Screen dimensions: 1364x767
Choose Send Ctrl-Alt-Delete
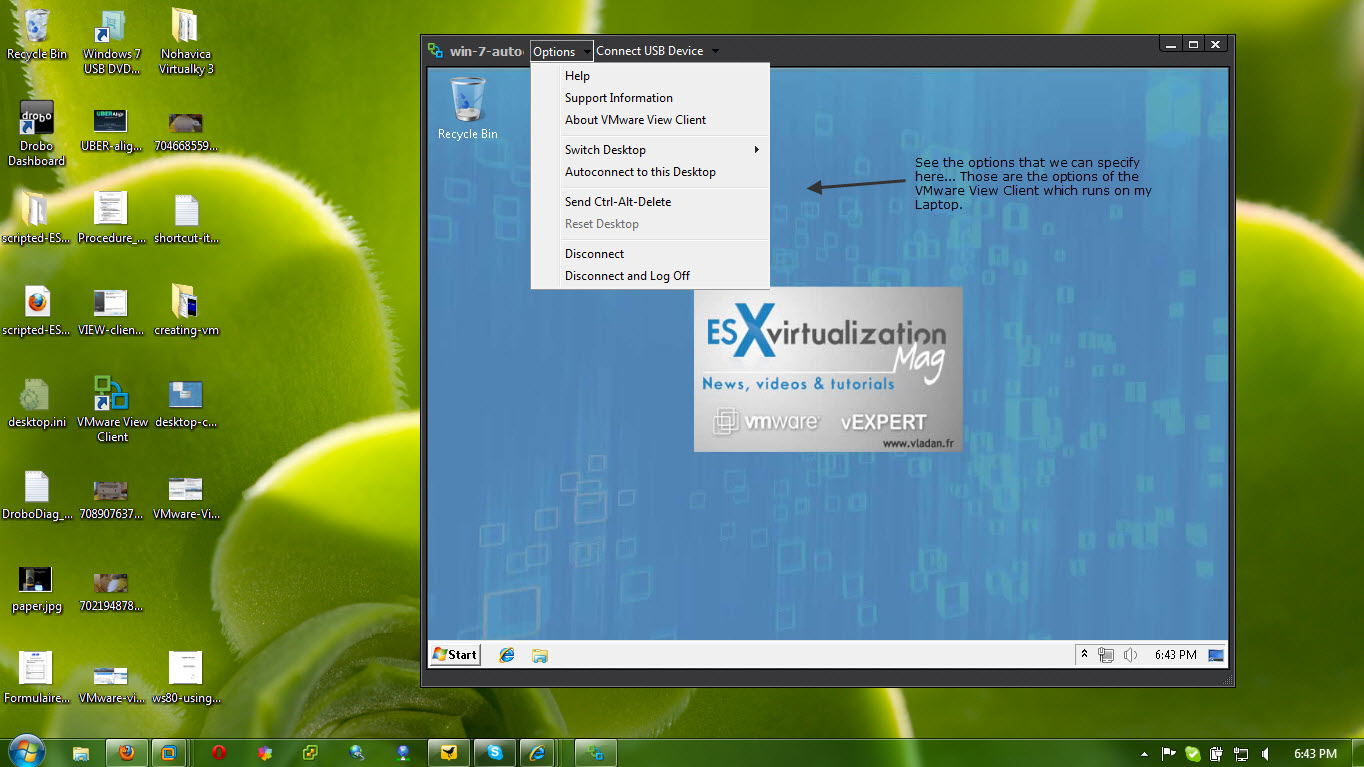[x=650, y=202]
